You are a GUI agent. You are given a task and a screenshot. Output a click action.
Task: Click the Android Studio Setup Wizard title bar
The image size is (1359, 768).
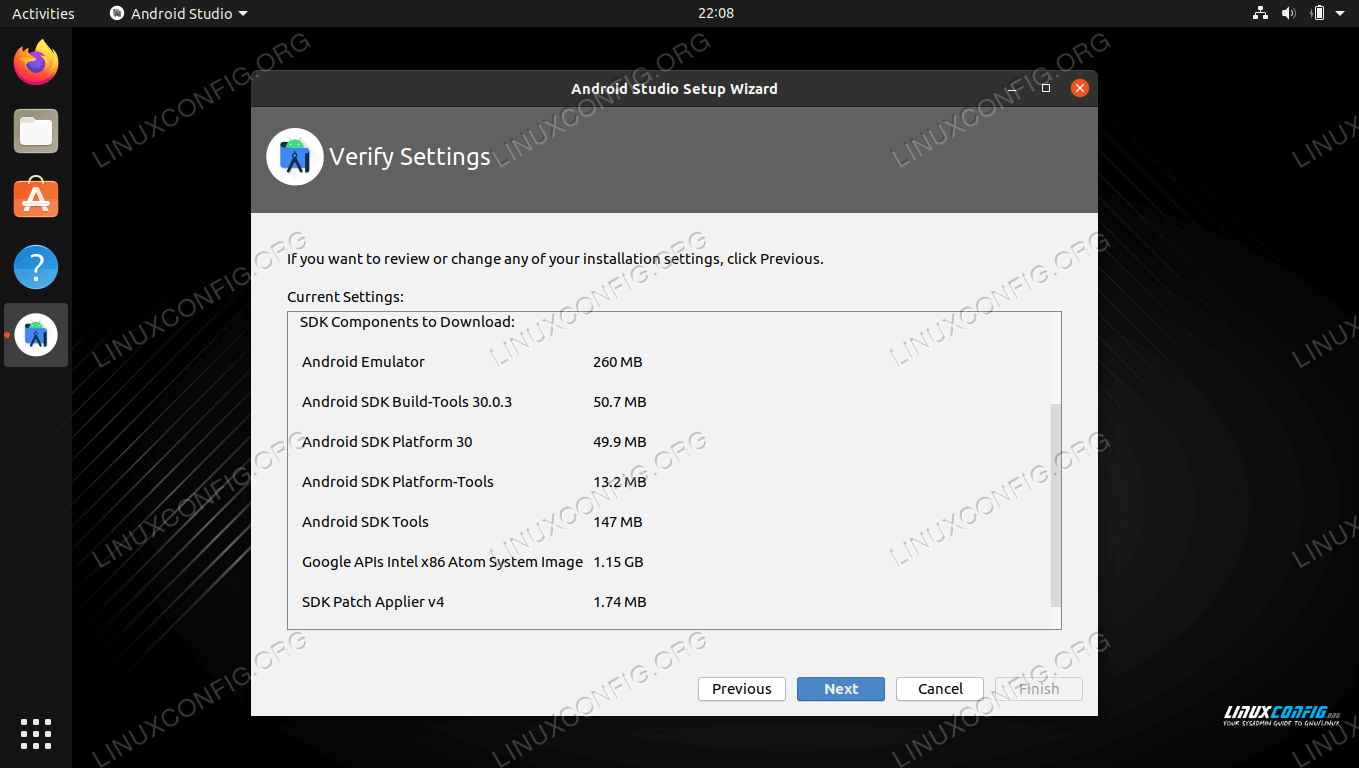(674, 88)
